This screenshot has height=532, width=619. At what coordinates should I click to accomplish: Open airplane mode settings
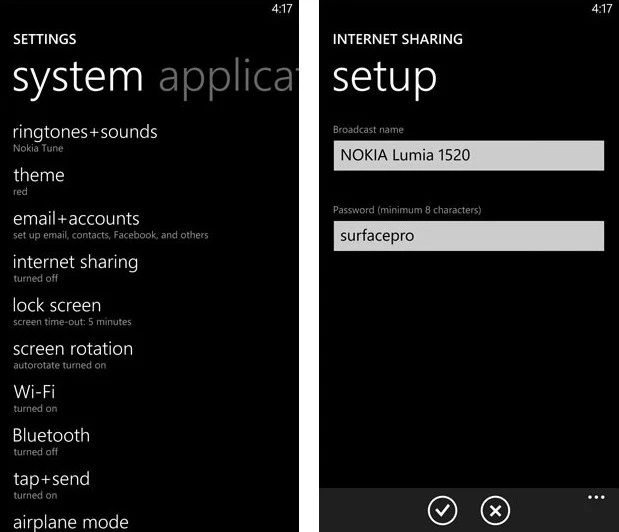(x=71, y=522)
